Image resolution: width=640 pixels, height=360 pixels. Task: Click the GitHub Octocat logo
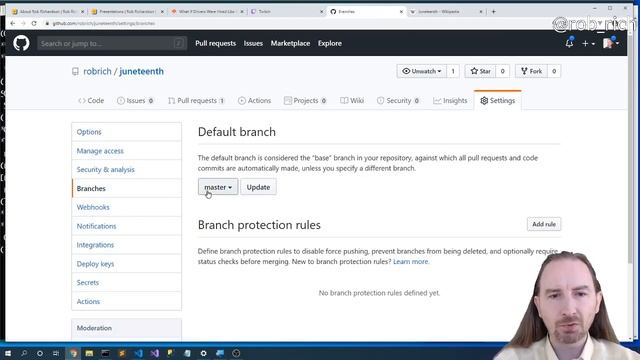(x=21, y=43)
